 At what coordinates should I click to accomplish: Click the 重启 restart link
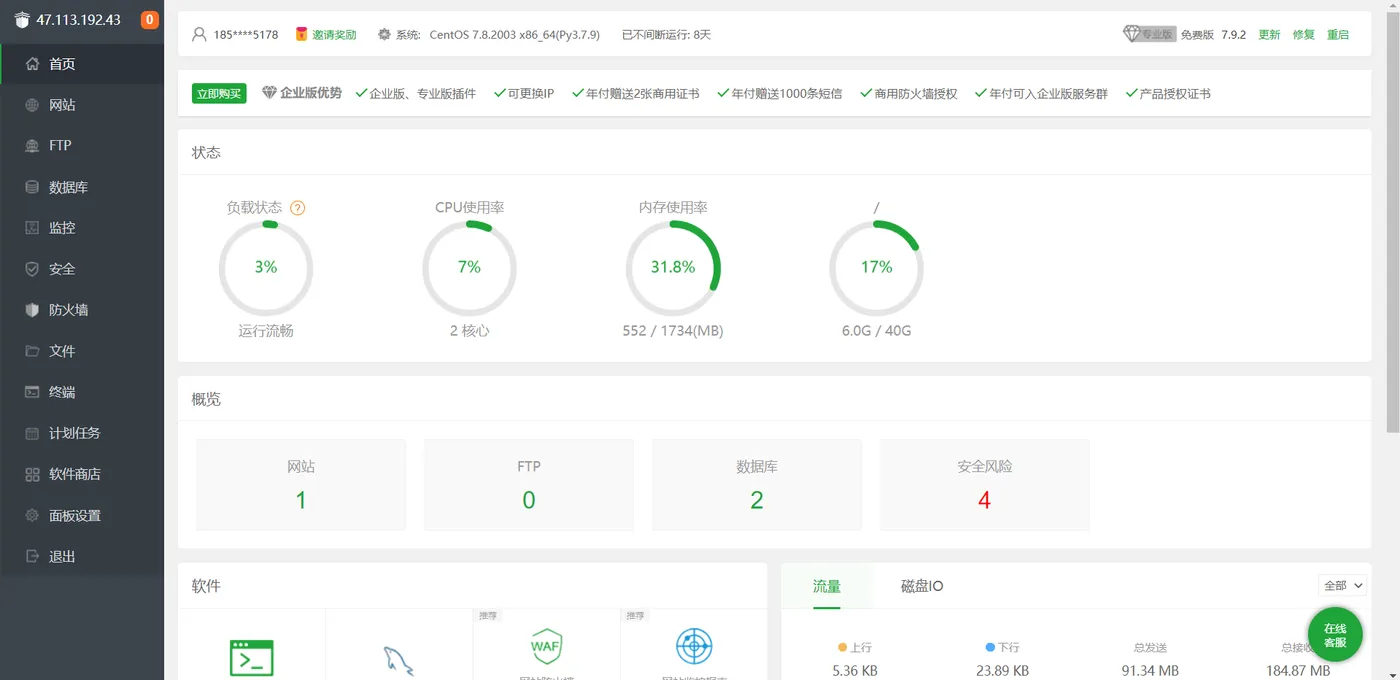point(1338,34)
